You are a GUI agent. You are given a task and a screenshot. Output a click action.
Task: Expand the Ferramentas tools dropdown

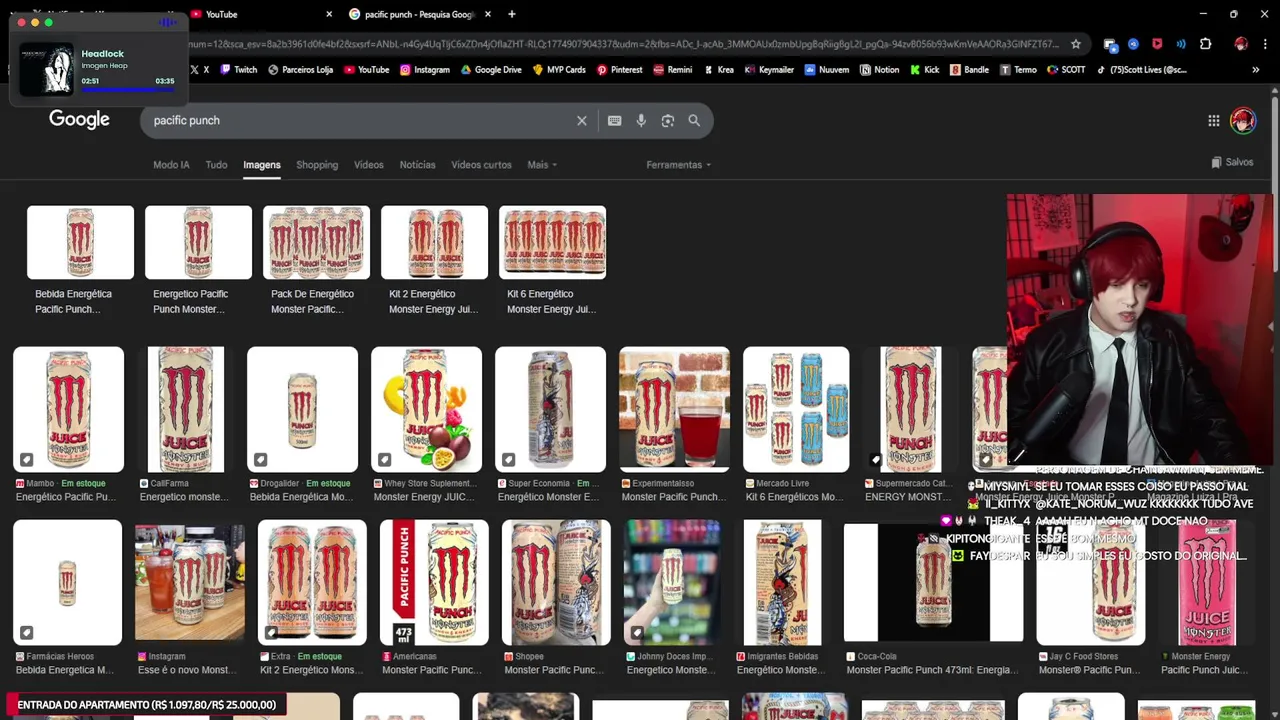coord(678,165)
